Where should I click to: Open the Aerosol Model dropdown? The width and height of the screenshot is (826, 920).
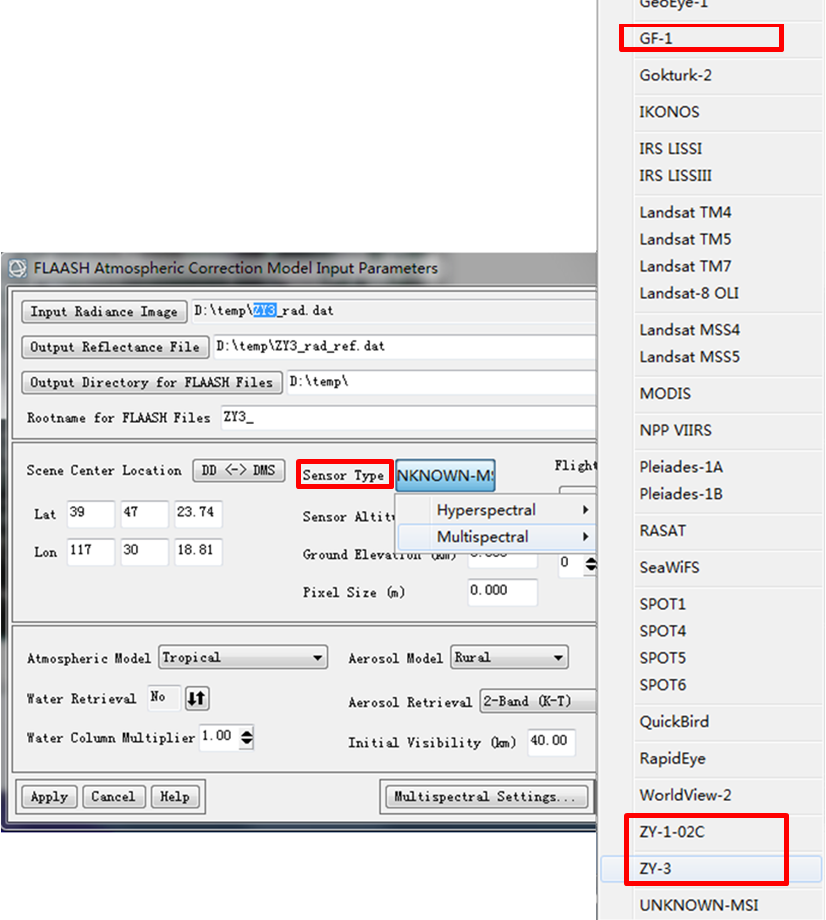(x=509, y=658)
